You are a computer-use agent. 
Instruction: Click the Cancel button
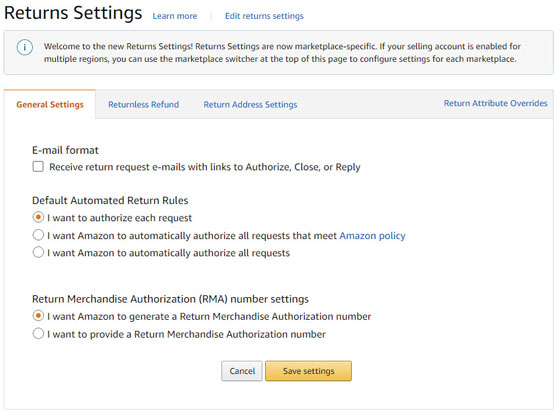(242, 371)
